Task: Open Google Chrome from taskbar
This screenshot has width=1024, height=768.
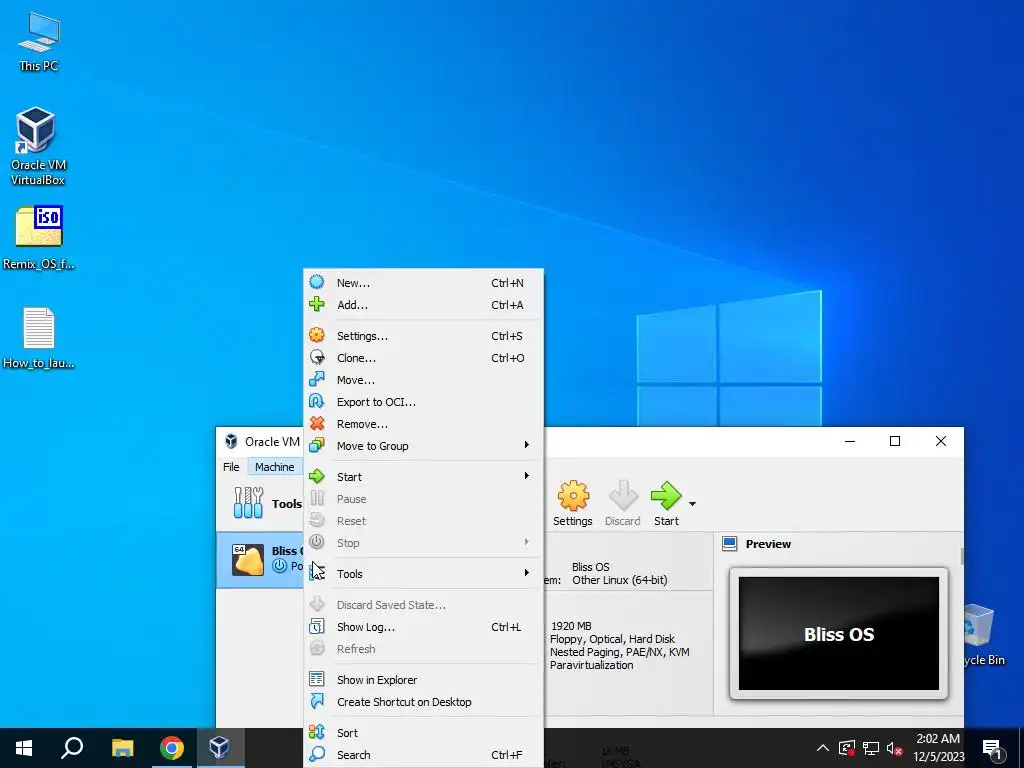Action: [172, 748]
